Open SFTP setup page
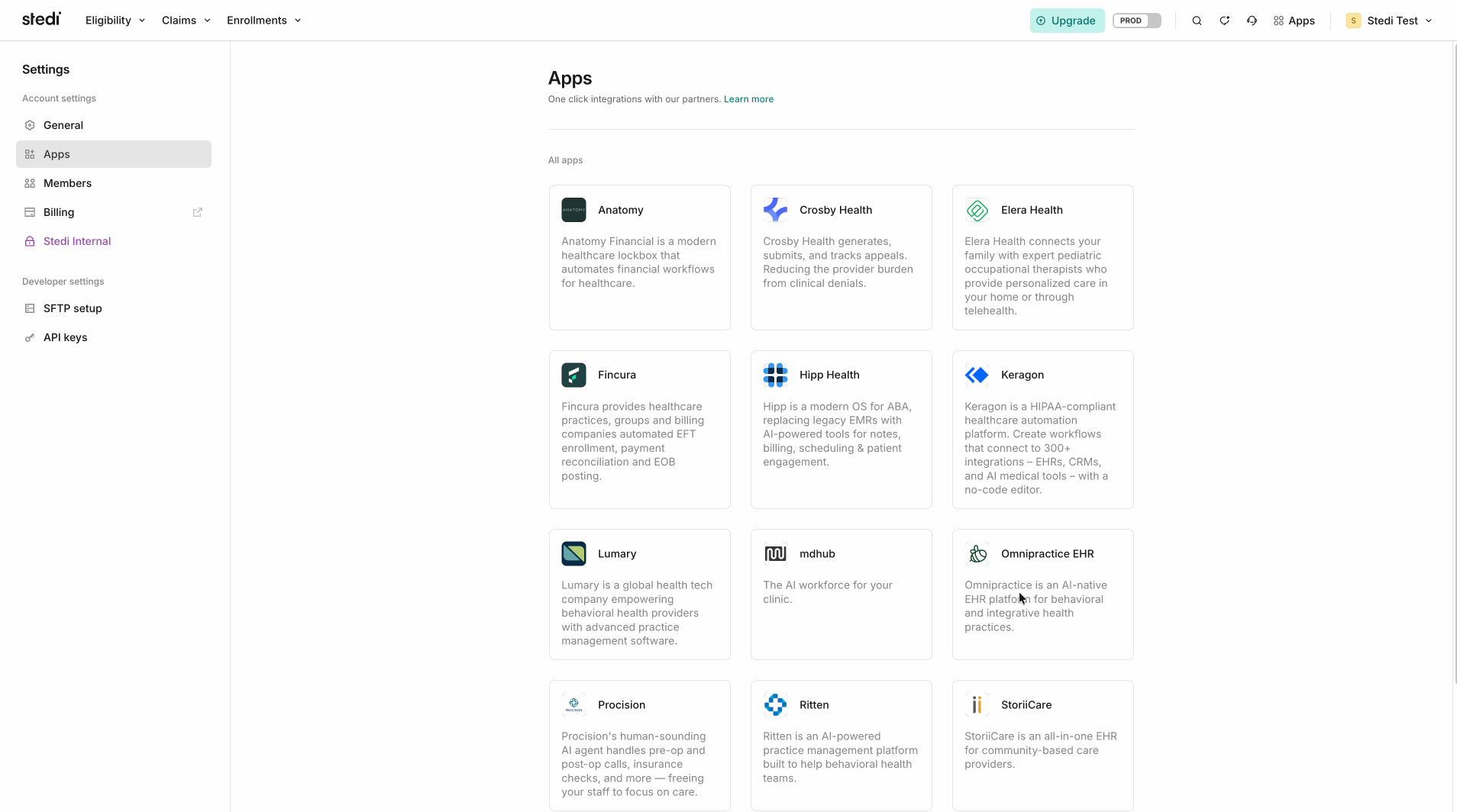The image size is (1457, 812). tap(114, 308)
